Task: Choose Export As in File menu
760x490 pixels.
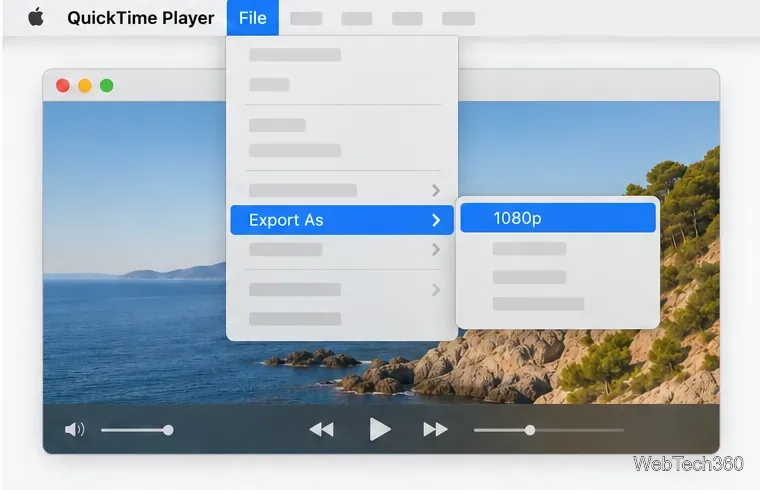Action: click(342, 220)
